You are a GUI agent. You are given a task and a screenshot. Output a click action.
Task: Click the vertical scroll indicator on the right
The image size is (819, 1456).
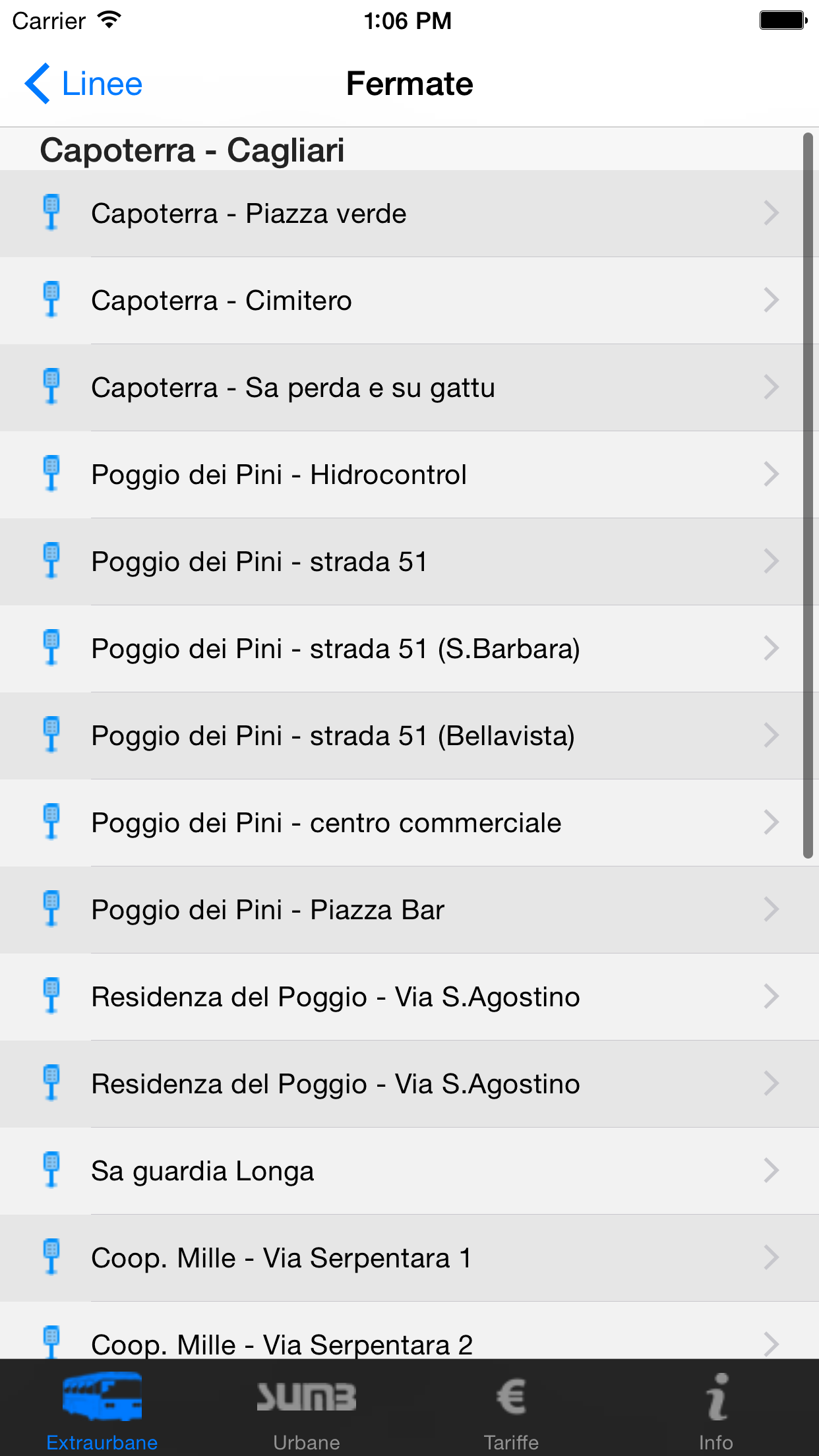808,495
